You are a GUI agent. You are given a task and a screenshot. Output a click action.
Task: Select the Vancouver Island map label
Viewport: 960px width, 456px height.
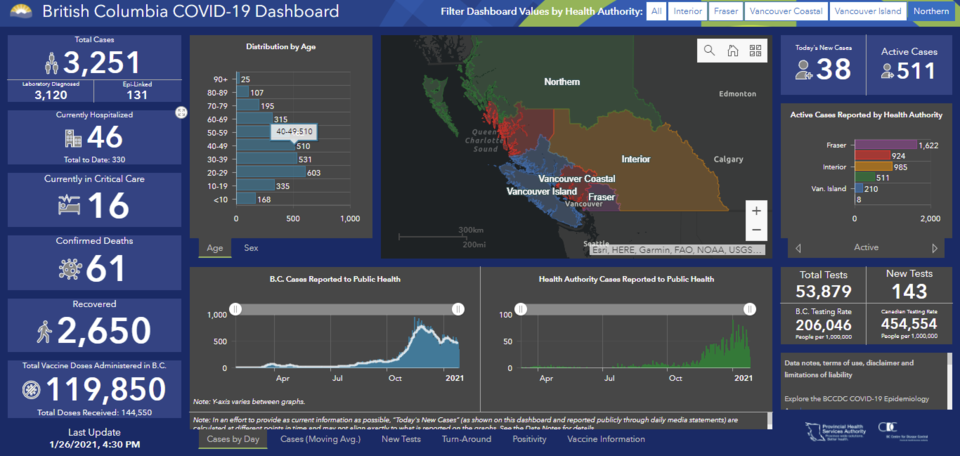(x=541, y=192)
